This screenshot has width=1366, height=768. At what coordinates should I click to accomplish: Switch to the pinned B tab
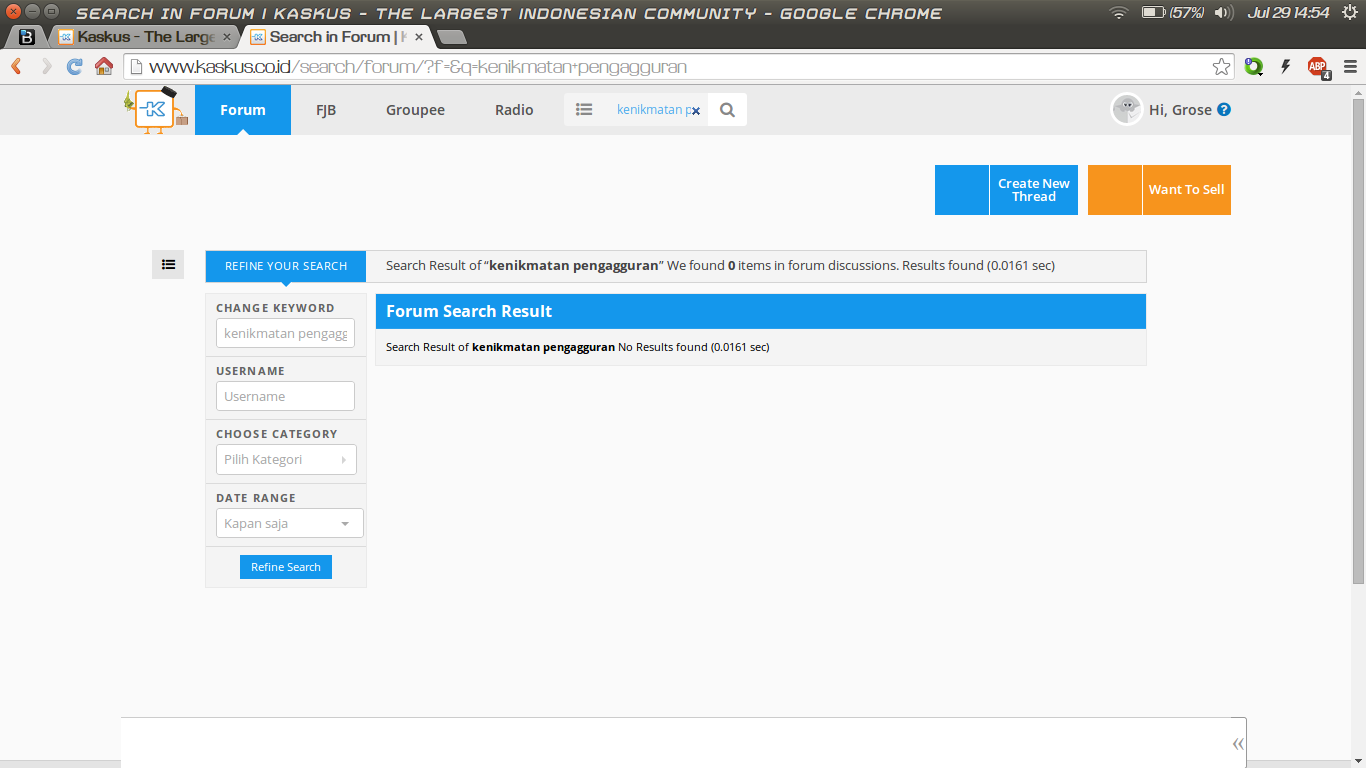coord(27,37)
